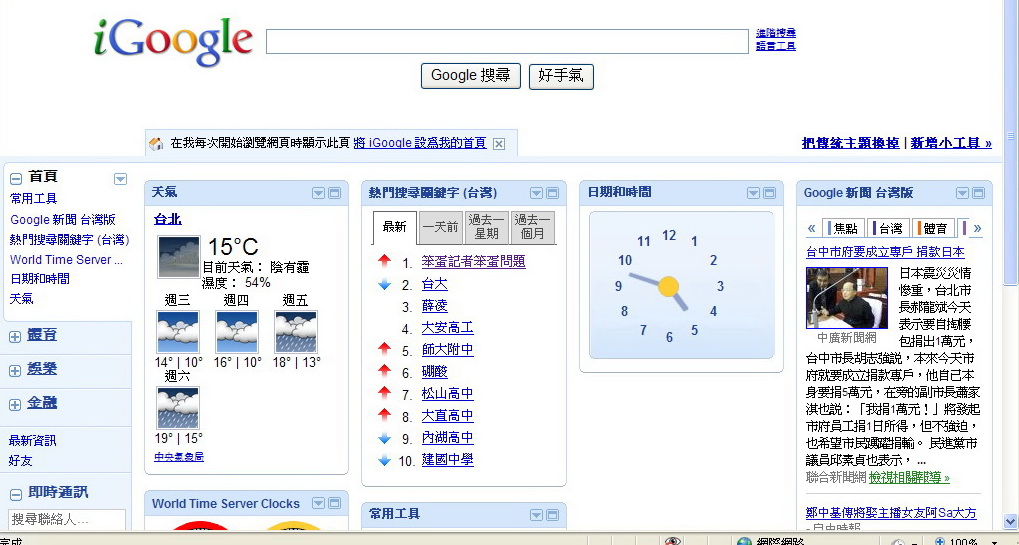Screen dimensions: 1019x545
Task: Select 日期和時間 in the sidebar
Action: click(40, 279)
